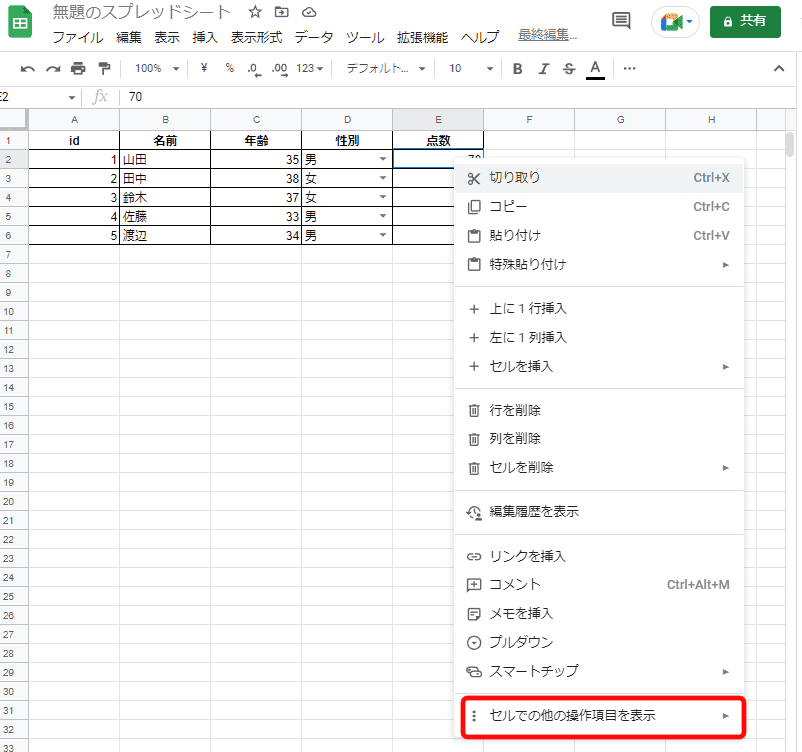Toggle strikethrough formatting

[x=569, y=69]
